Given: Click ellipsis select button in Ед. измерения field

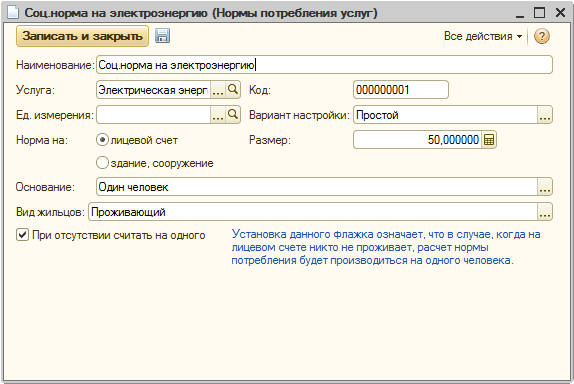Looking at the screenshot, I should (218, 115).
